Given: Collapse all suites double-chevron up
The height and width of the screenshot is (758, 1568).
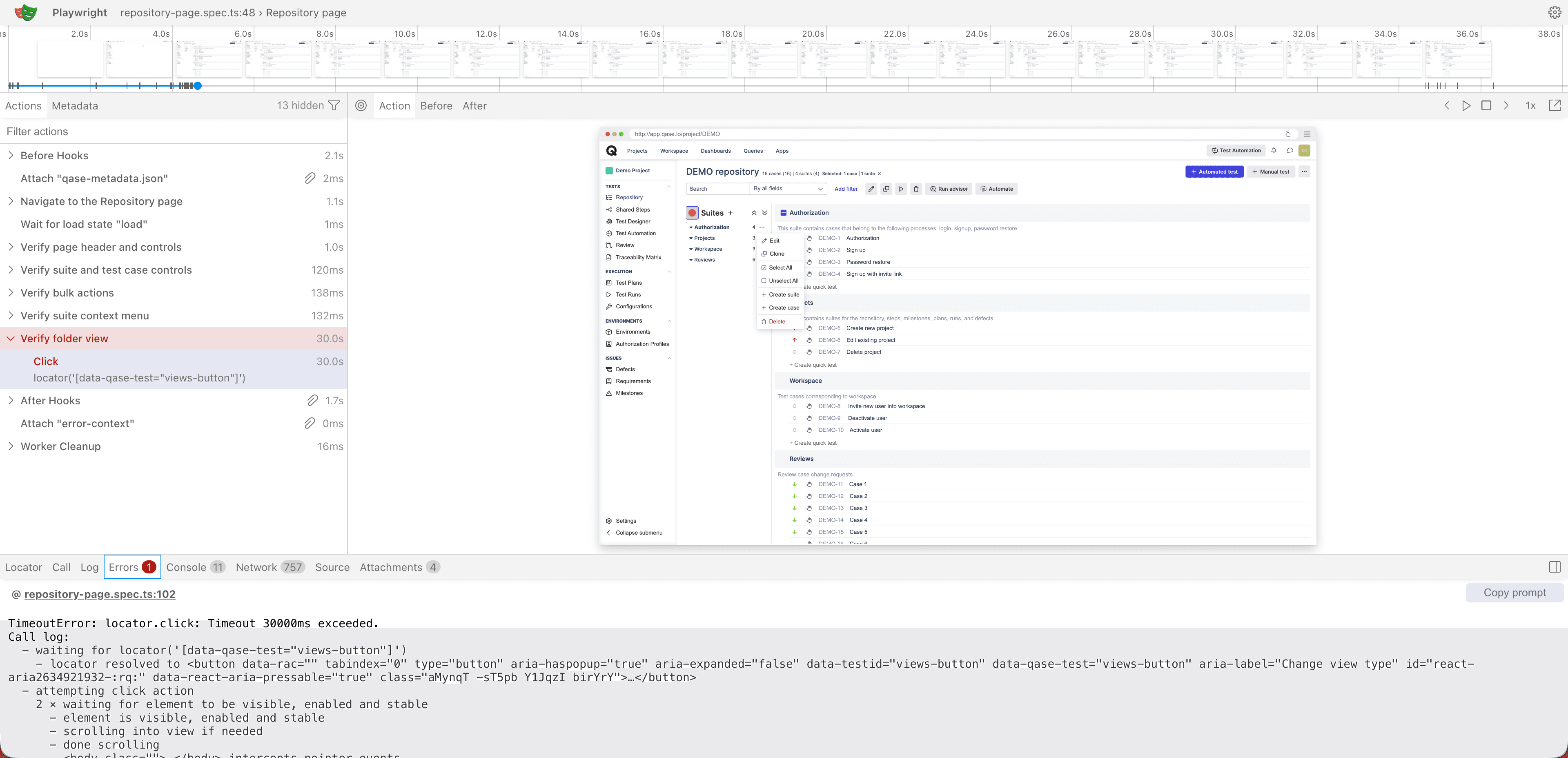Looking at the screenshot, I should pos(754,213).
